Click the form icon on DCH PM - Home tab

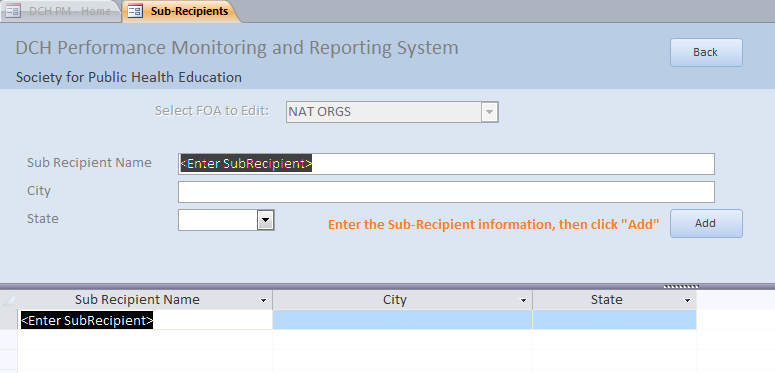click(x=13, y=11)
